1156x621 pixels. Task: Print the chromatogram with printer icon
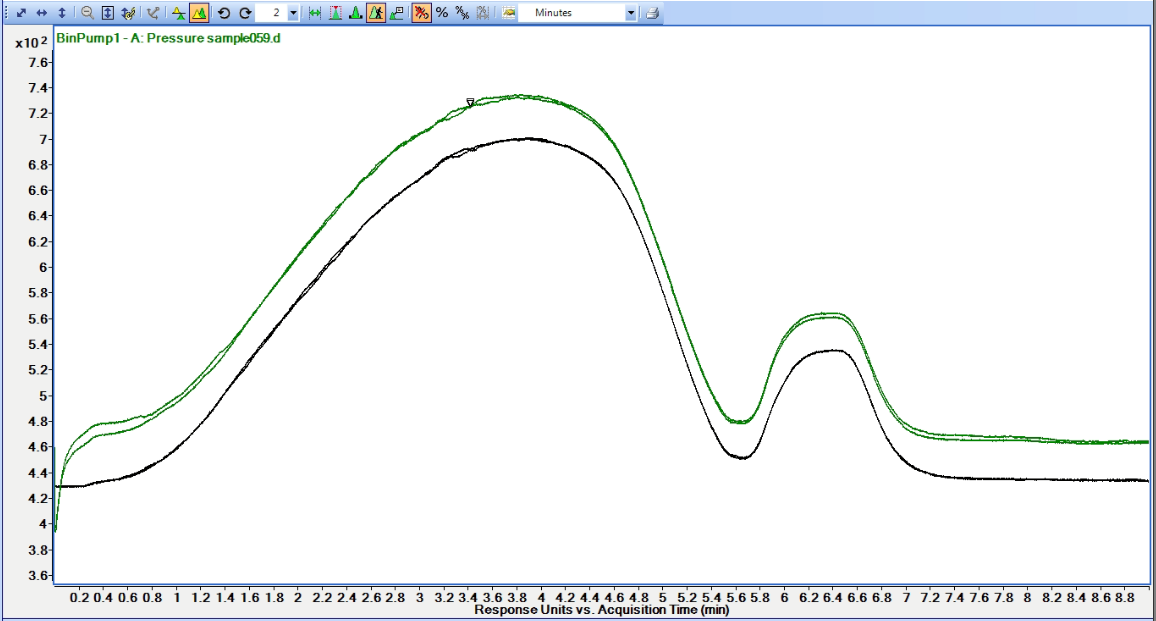click(x=655, y=13)
